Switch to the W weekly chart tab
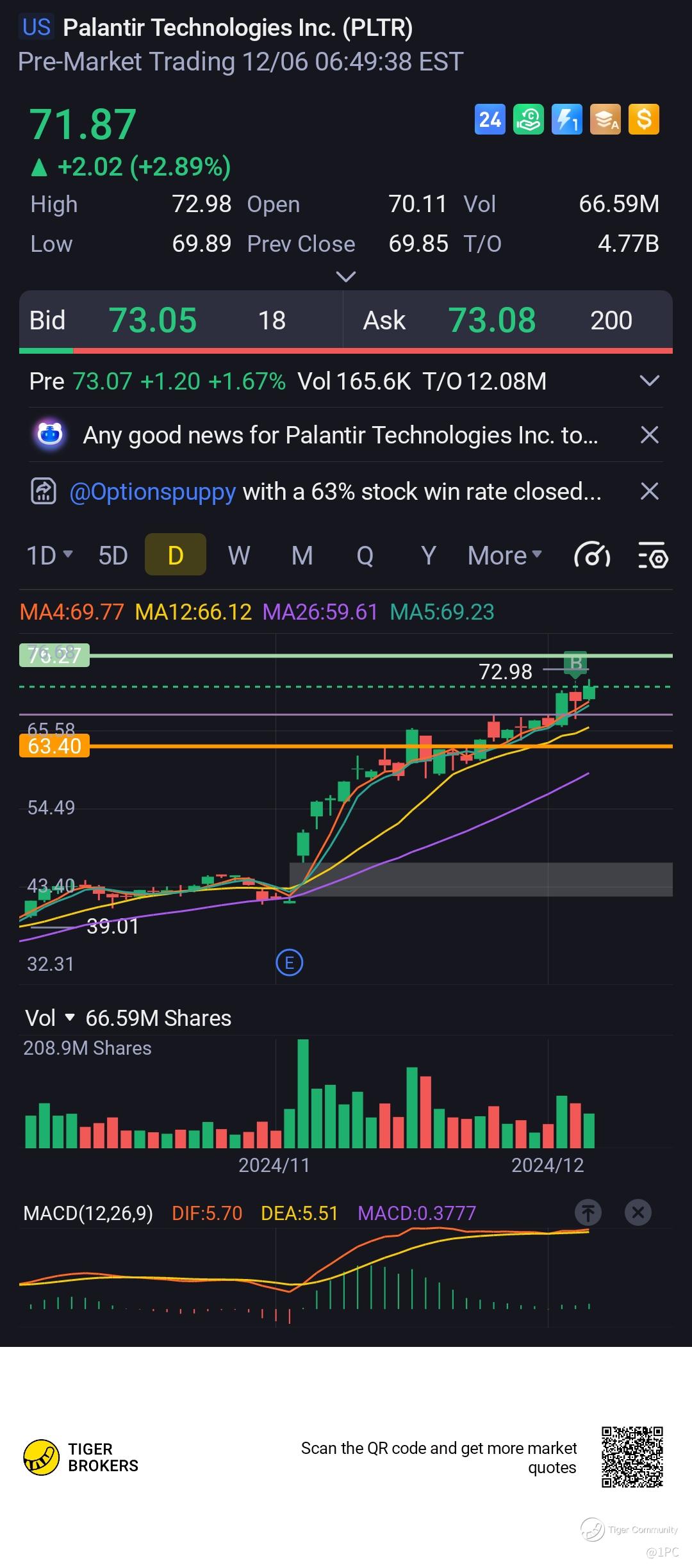The image size is (692, 1568). click(x=239, y=555)
